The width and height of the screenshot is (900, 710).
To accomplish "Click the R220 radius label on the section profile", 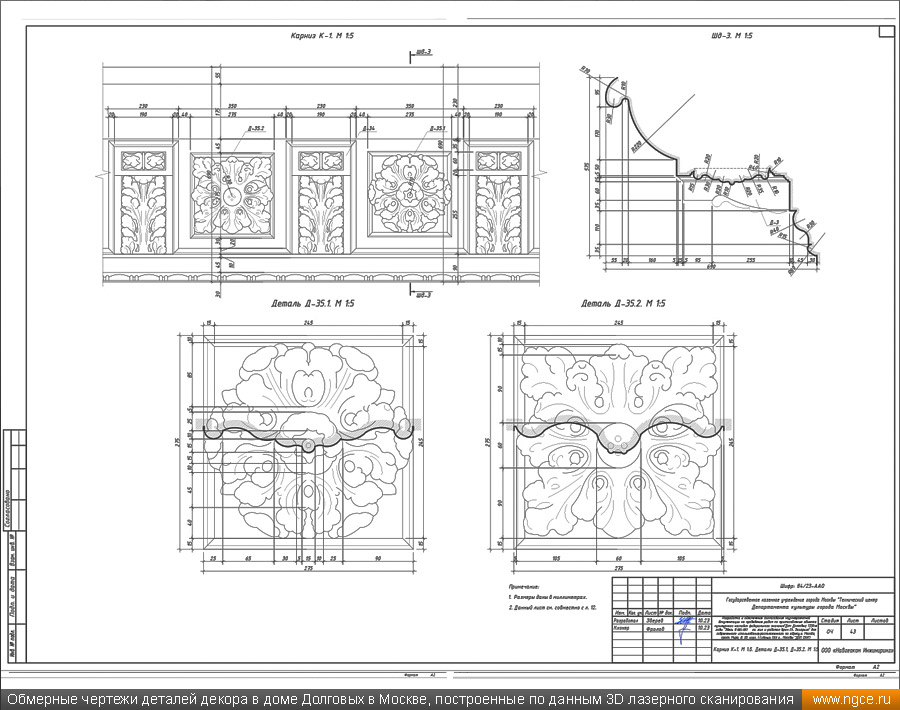I will tap(635, 148).
